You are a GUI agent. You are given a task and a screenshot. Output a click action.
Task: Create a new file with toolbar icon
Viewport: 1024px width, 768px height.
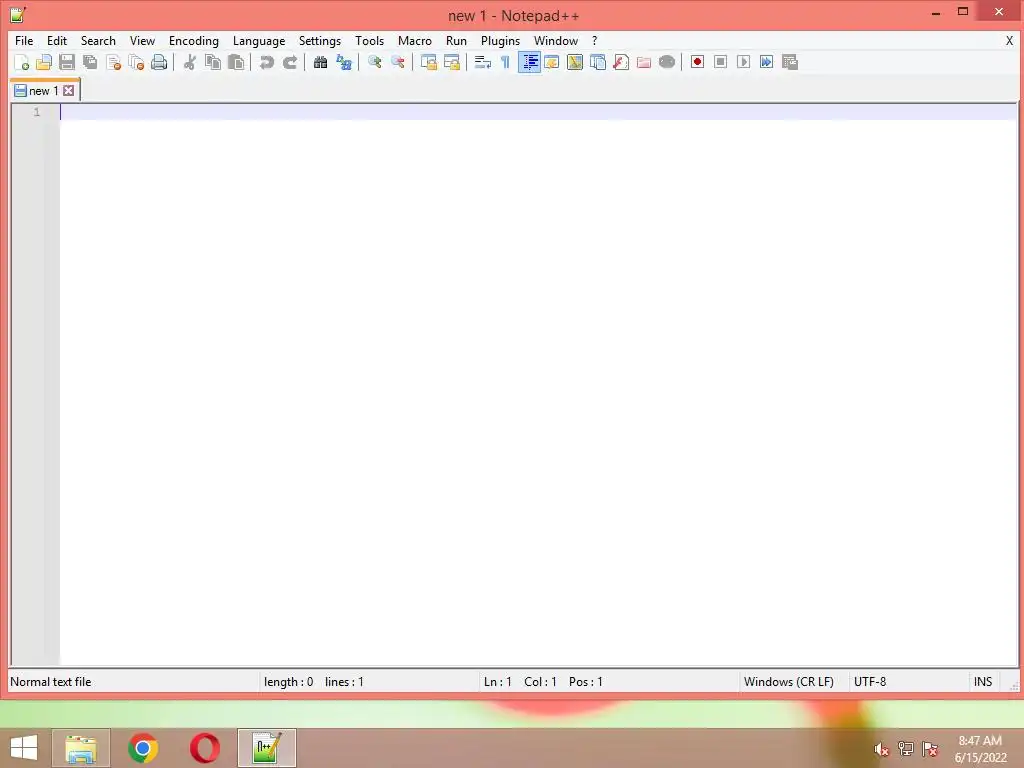[x=22, y=62]
